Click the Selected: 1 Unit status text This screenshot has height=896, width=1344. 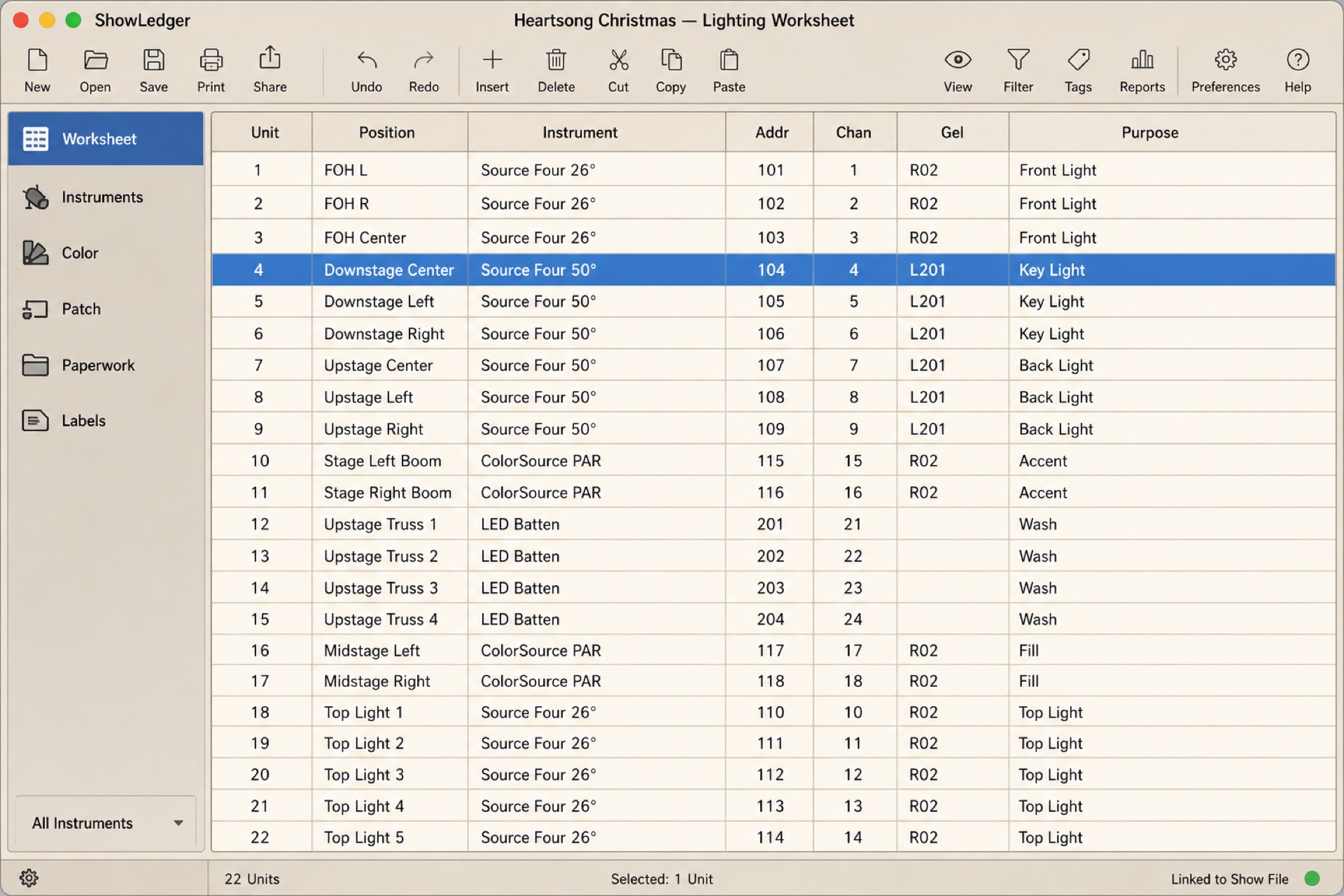[x=661, y=878]
